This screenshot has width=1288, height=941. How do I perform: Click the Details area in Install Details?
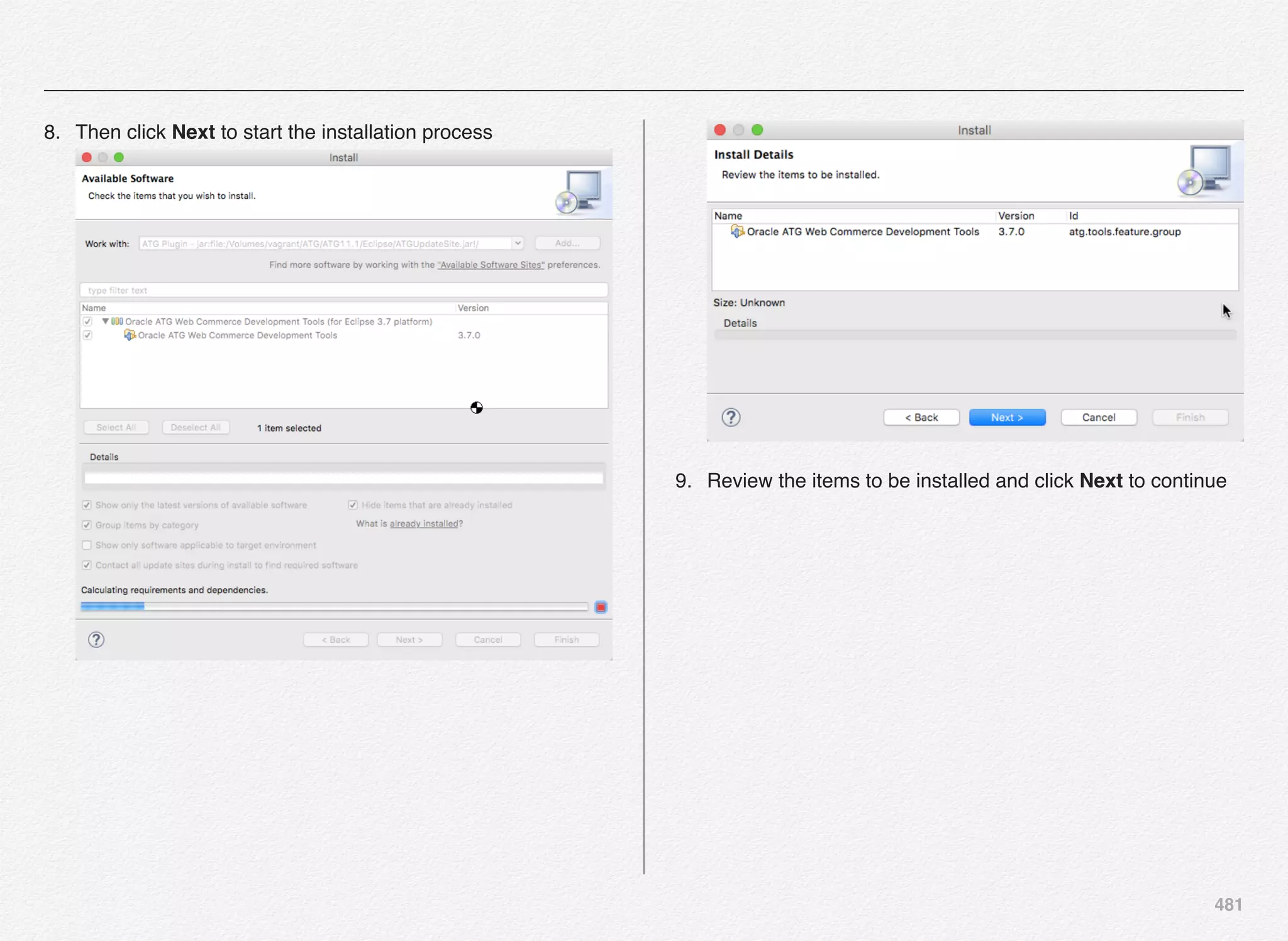[975, 335]
